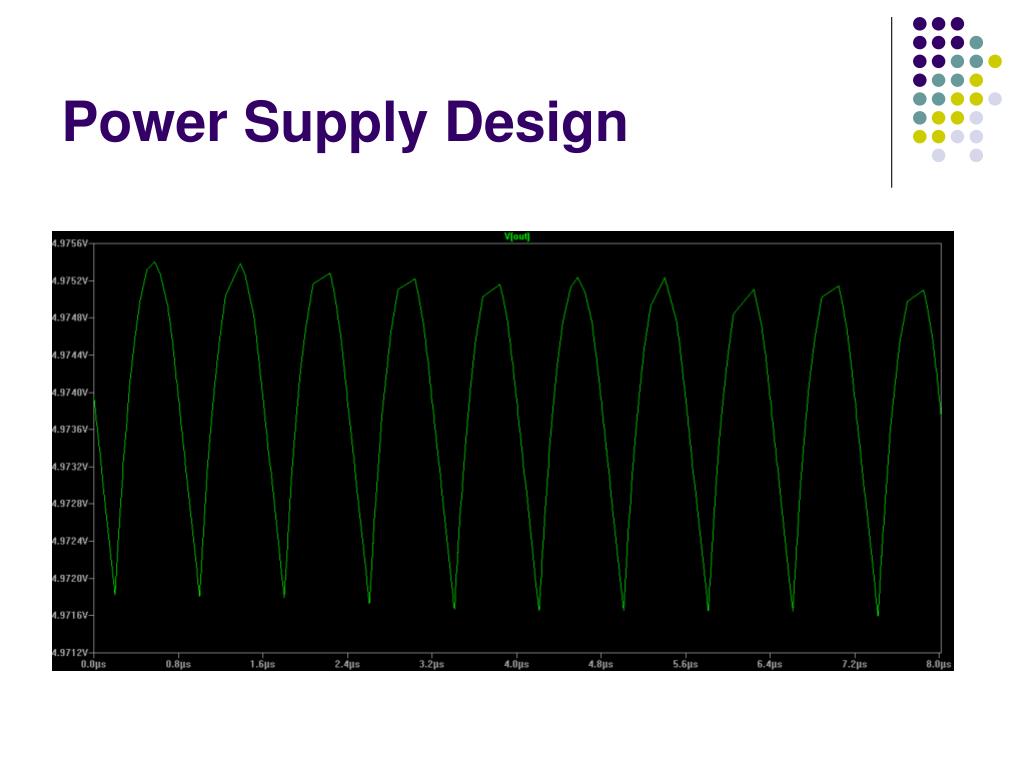Click the 1.6µs time axis label
The width and height of the screenshot is (1024, 768).
pyautogui.click(x=263, y=664)
